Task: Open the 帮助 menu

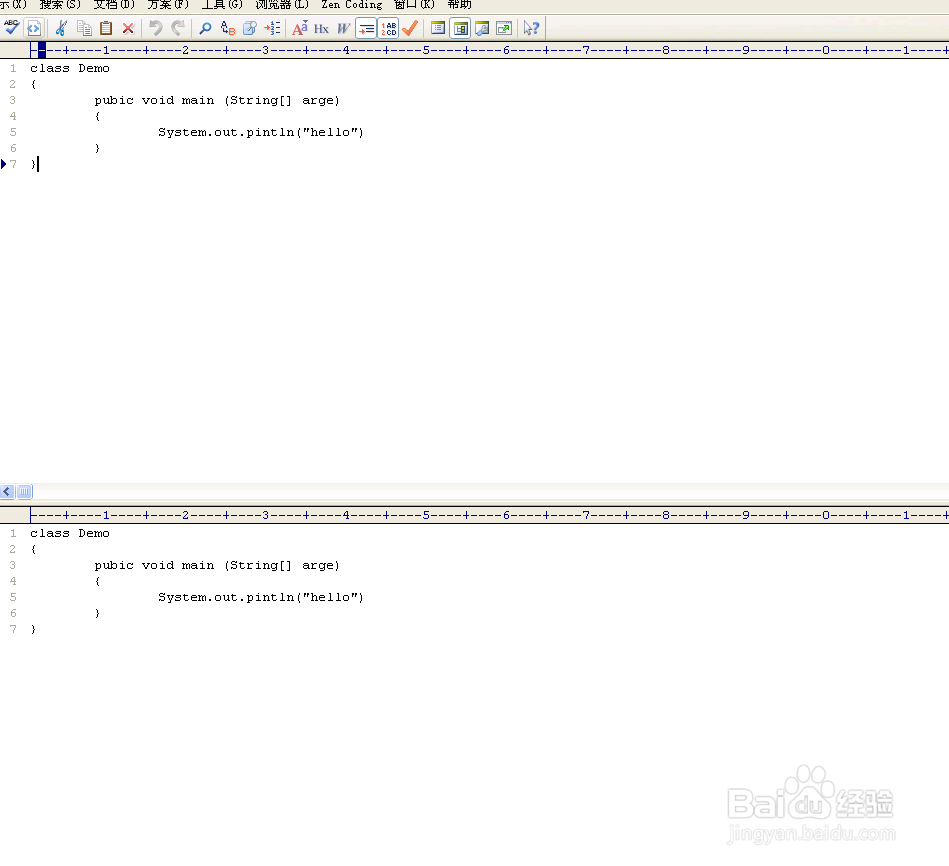Action: pos(459,5)
